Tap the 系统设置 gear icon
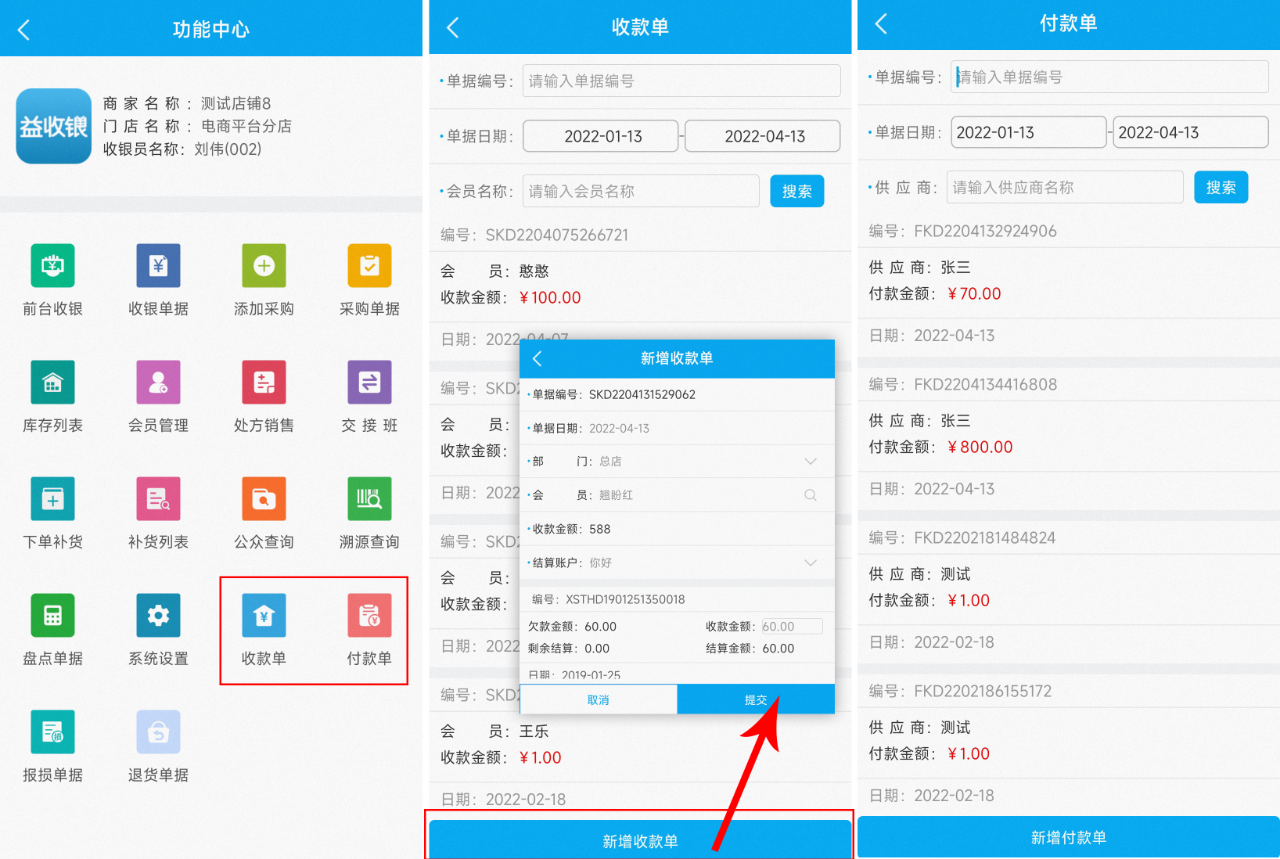Viewport: 1280px width, 859px height. point(158,616)
